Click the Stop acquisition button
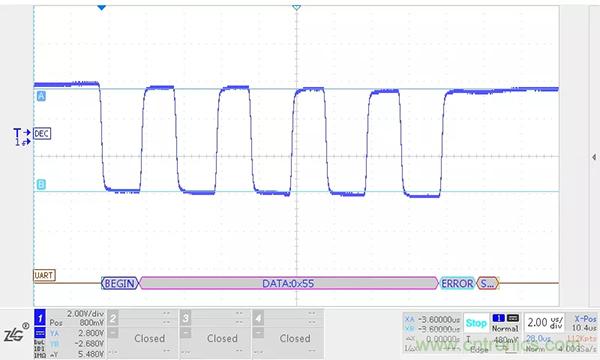This screenshot has width=600, height=360. 476,323
